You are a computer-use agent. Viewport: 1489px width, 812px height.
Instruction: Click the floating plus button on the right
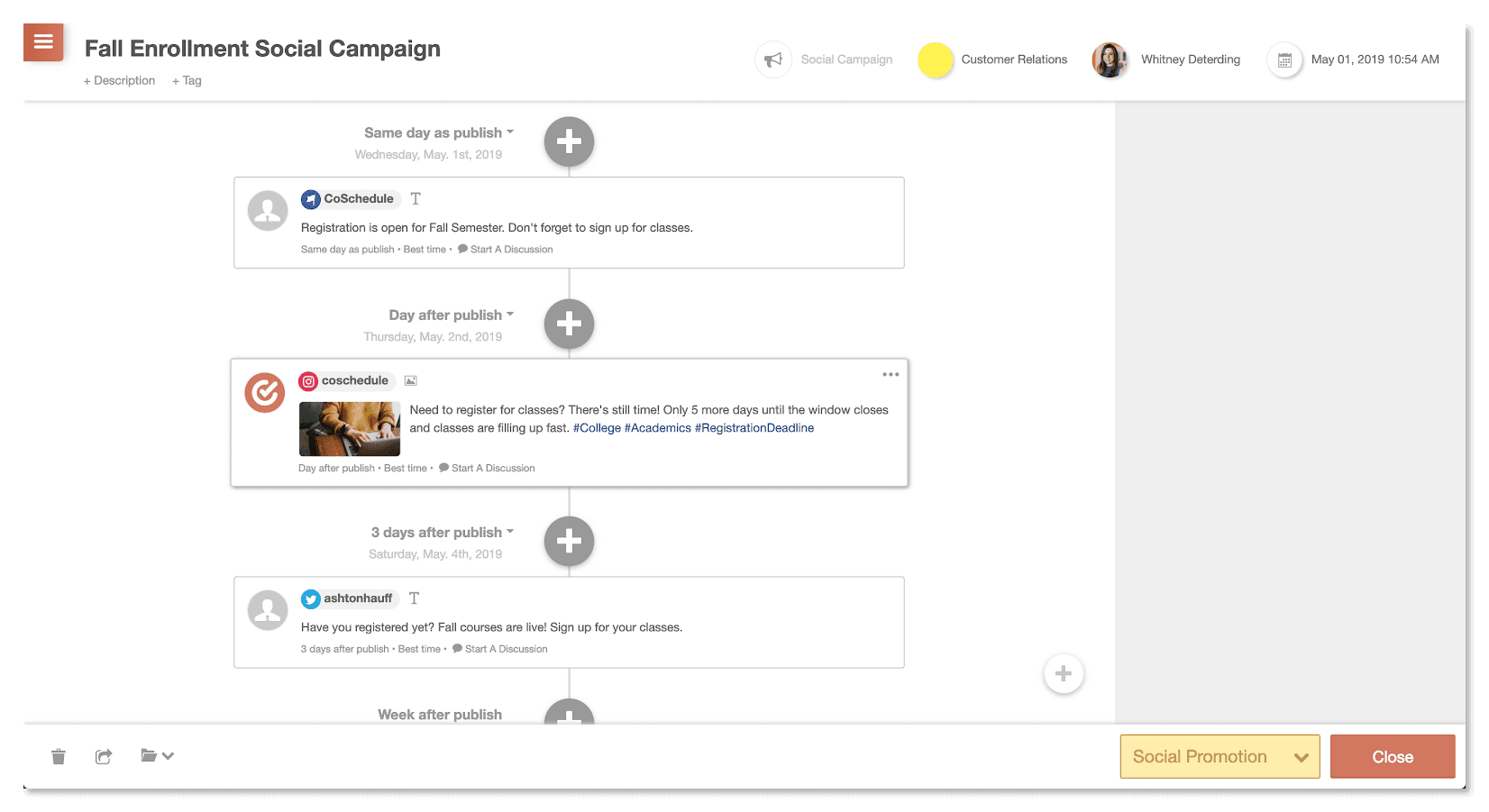point(1064,673)
